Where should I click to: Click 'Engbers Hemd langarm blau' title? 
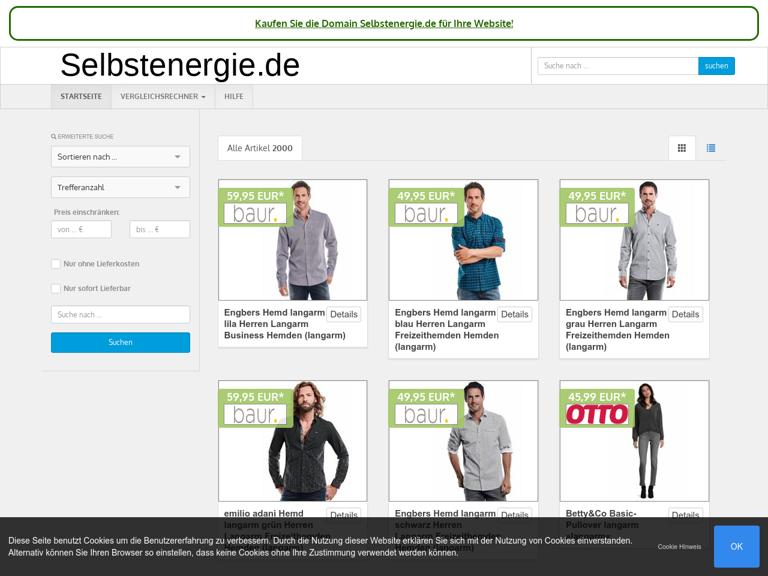(x=447, y=330)
